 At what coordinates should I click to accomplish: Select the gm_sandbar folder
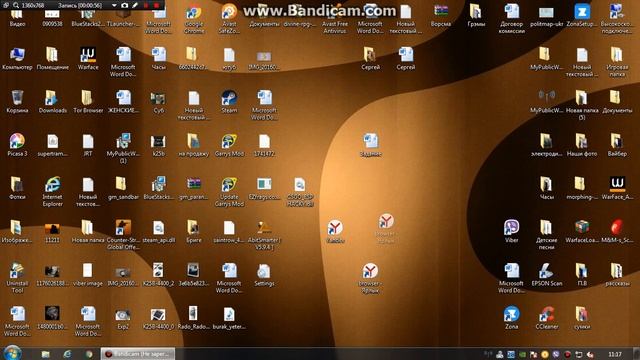pyautogui.click(x=123, y=188)
